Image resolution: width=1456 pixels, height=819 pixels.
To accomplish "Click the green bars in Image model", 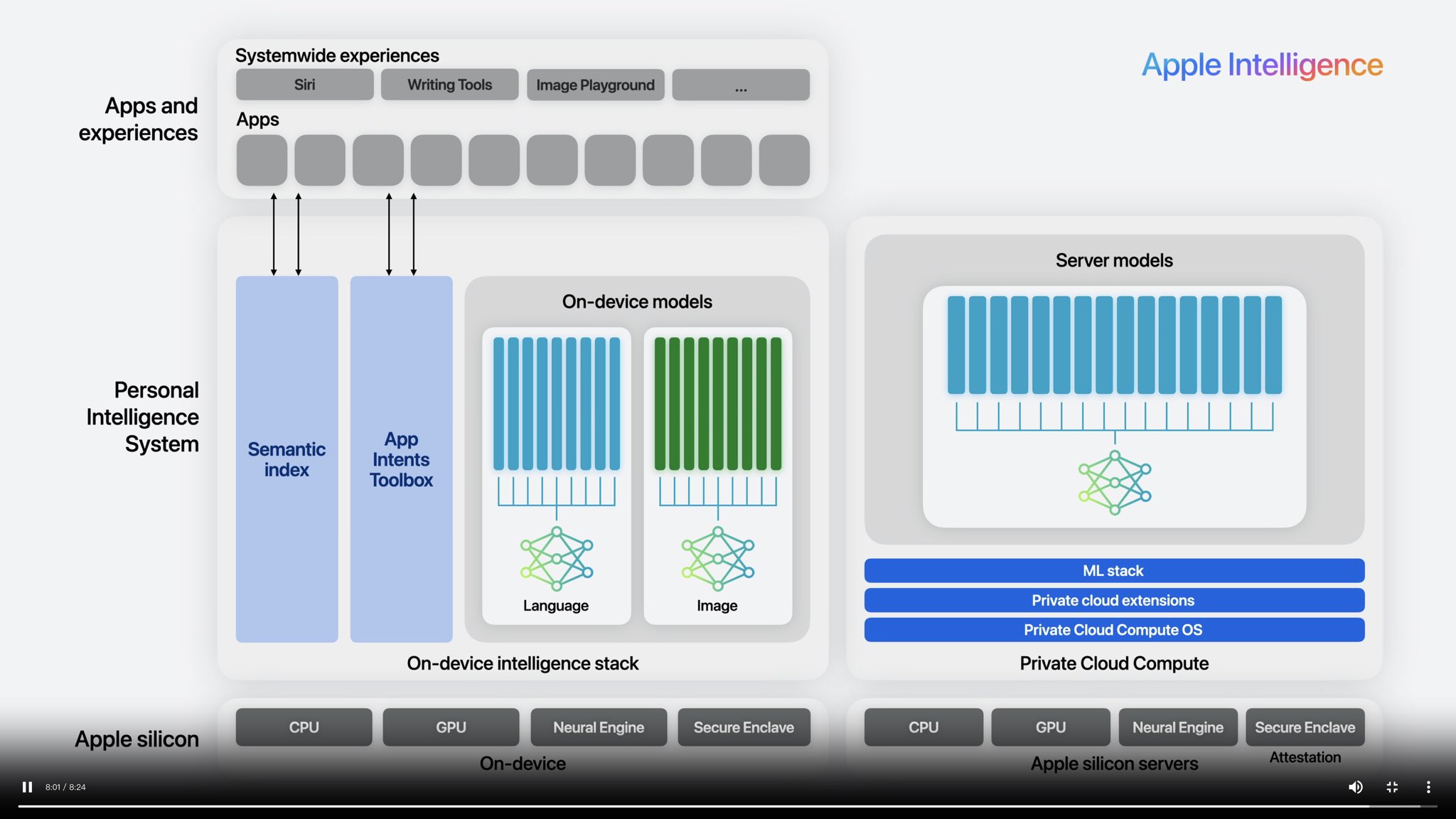I will pyautogui.click(x=718, y=403).
